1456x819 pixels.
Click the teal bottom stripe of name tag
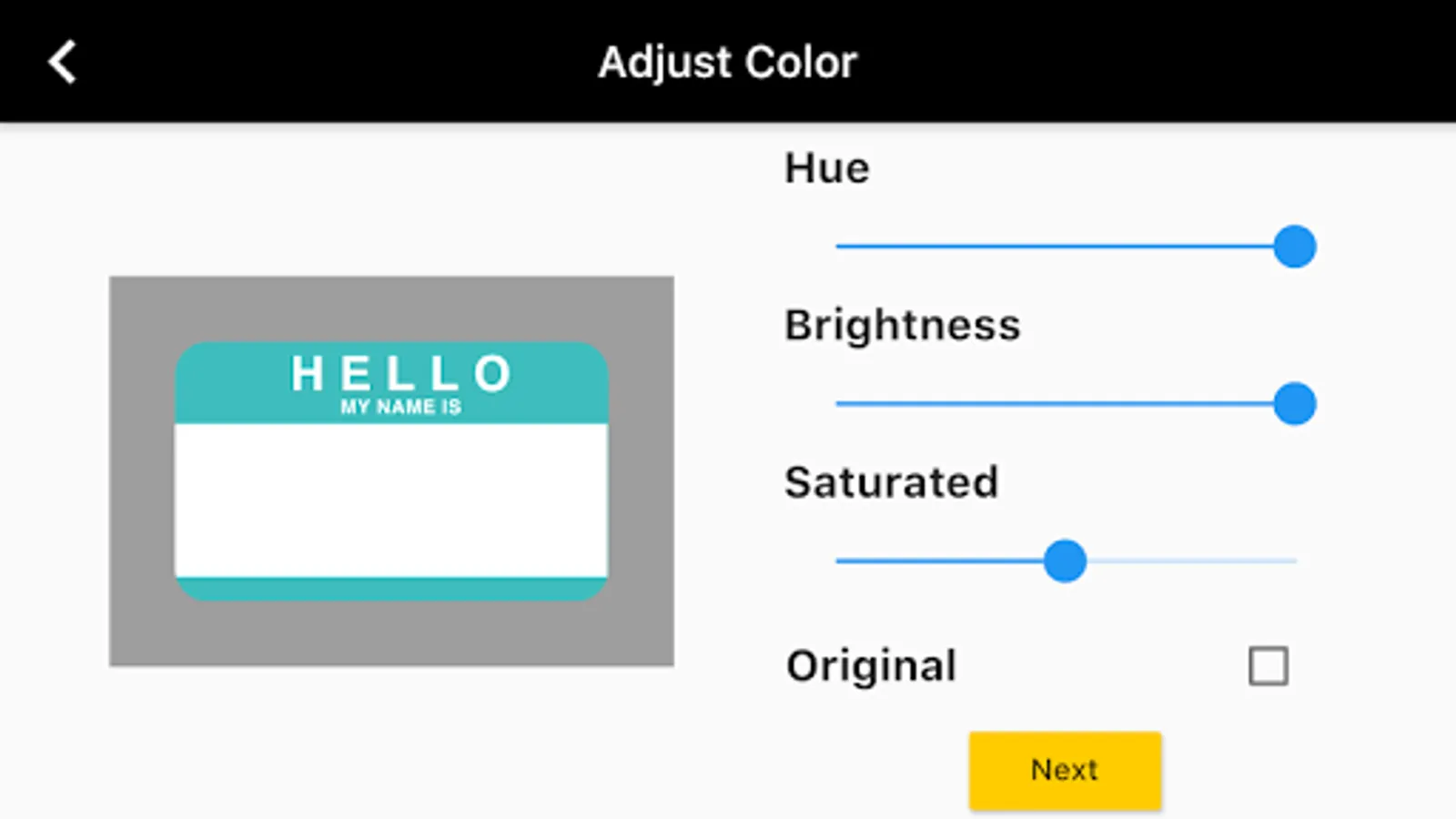[x=391, y=588]
